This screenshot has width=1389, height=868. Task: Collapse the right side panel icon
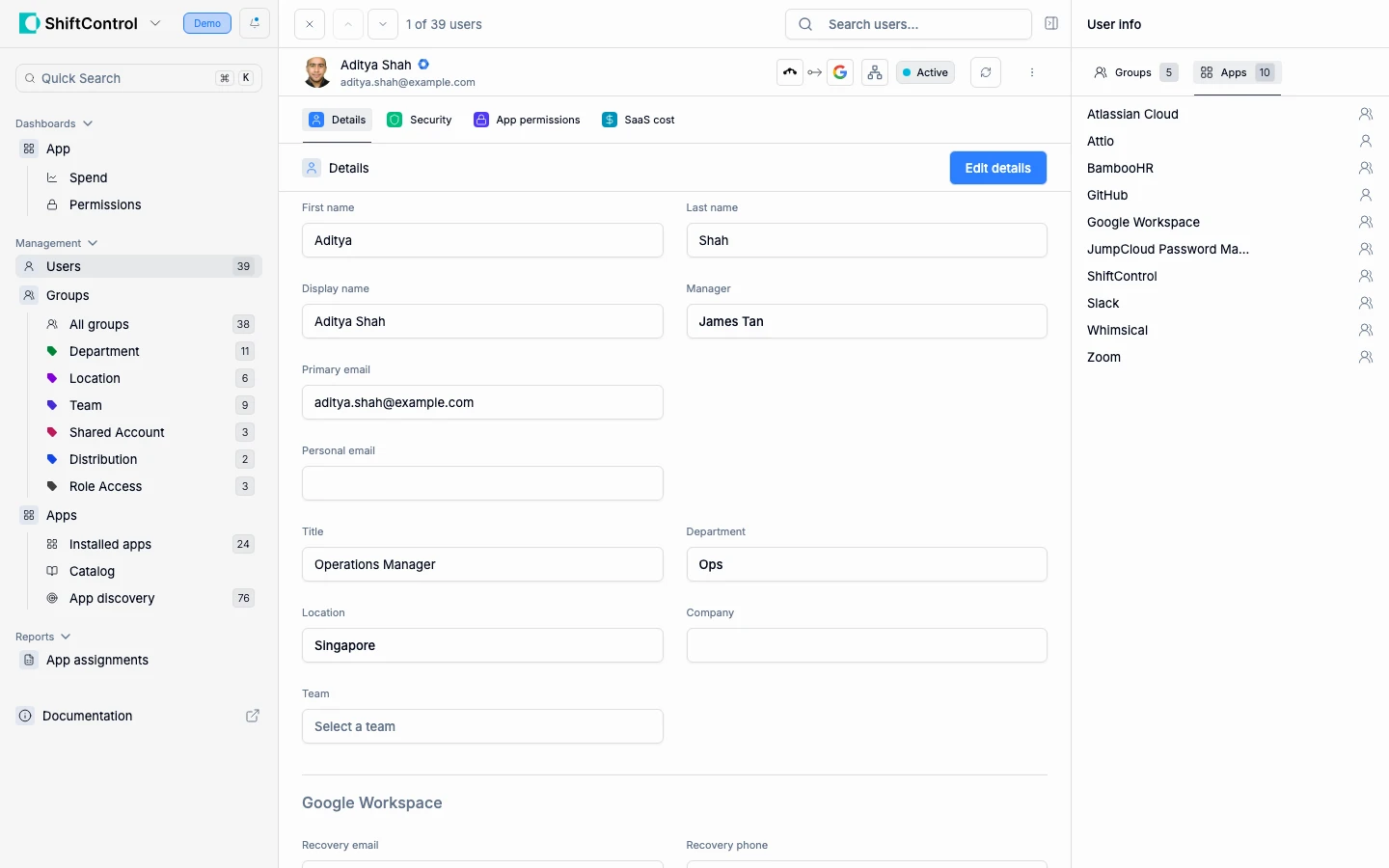1051,24
